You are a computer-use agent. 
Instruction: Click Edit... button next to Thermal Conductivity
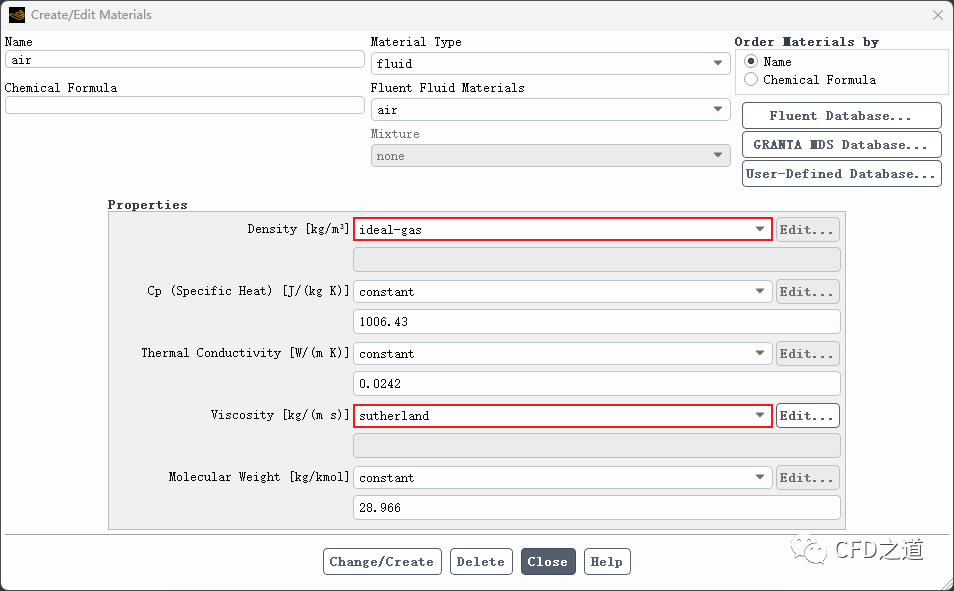[x=807, y=354]
